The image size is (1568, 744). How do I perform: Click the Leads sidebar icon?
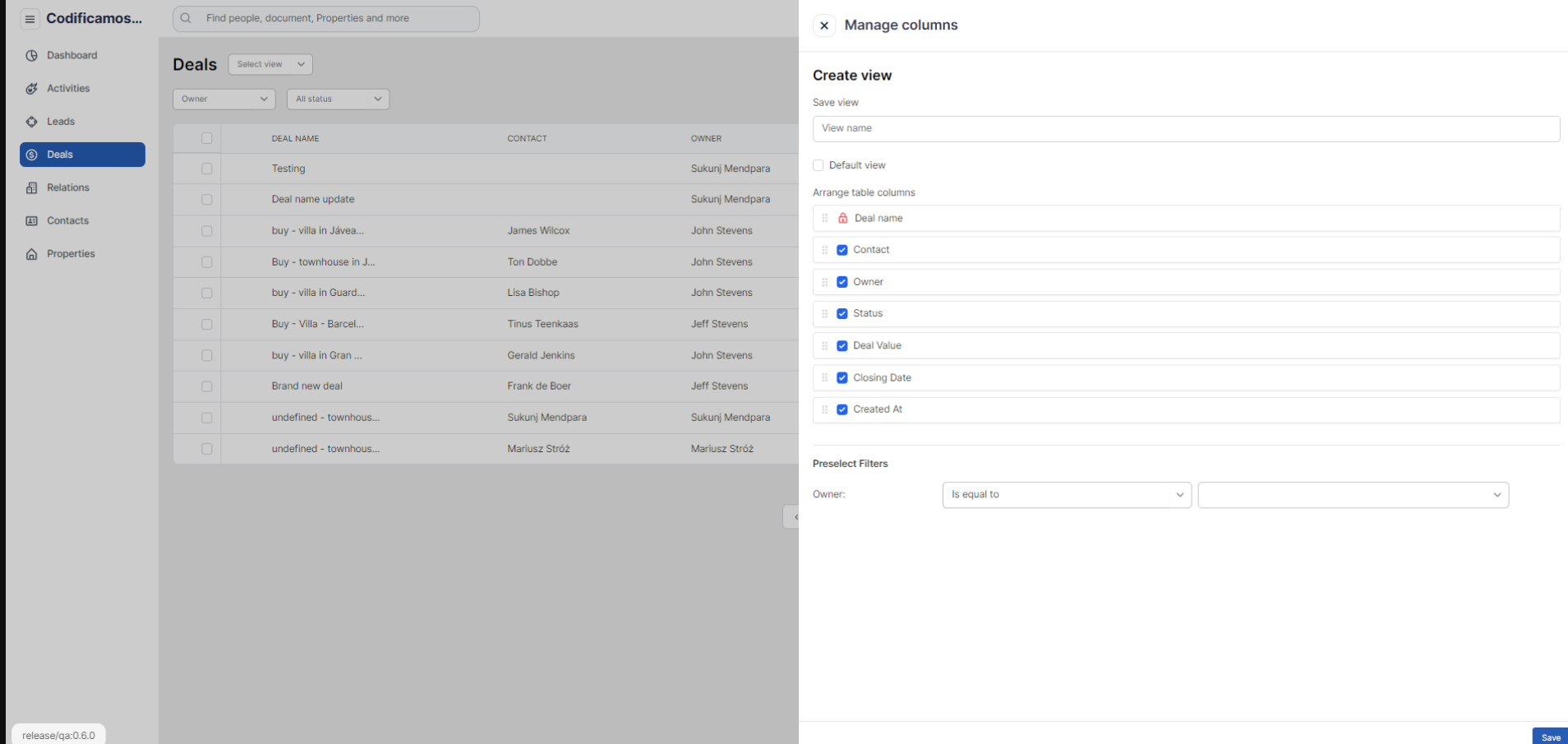point(31,122)
